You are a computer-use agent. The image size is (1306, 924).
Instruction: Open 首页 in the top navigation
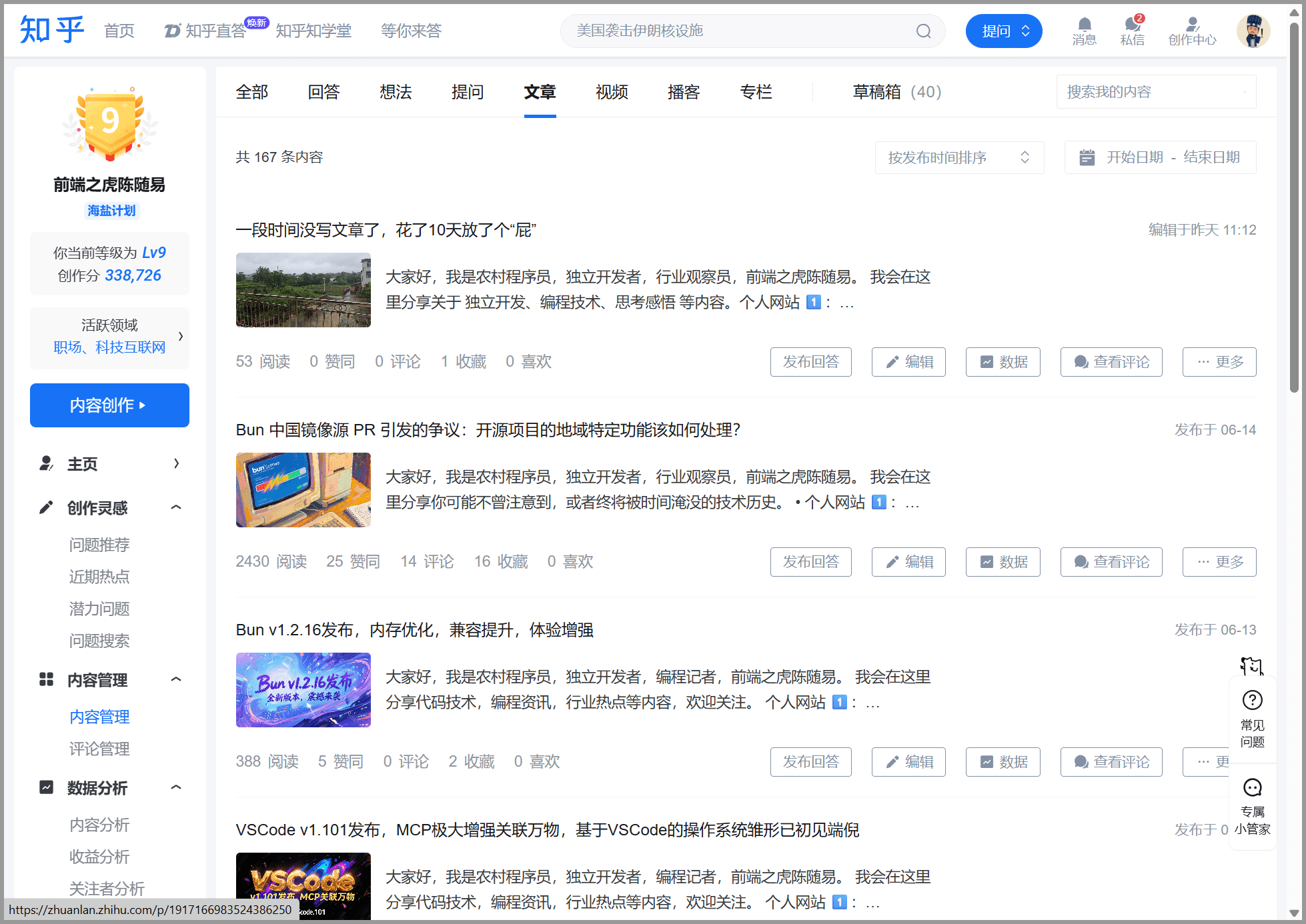click(x=119, y=31)
